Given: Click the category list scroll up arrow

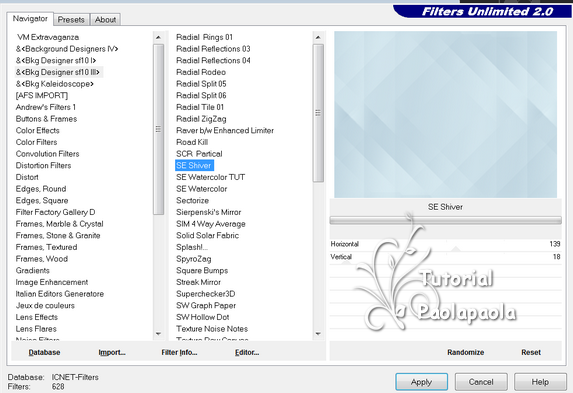Looking at the screenshot, I should click(x=158, y=37).
